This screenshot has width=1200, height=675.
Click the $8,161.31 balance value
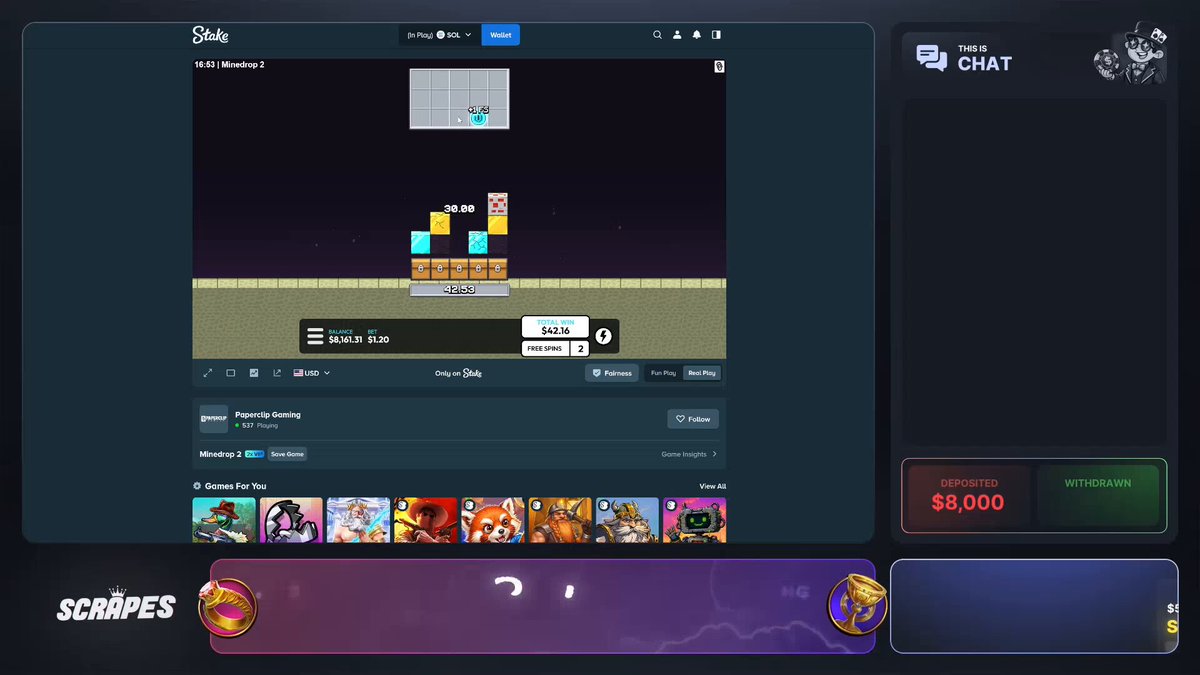tap(345, 340)
